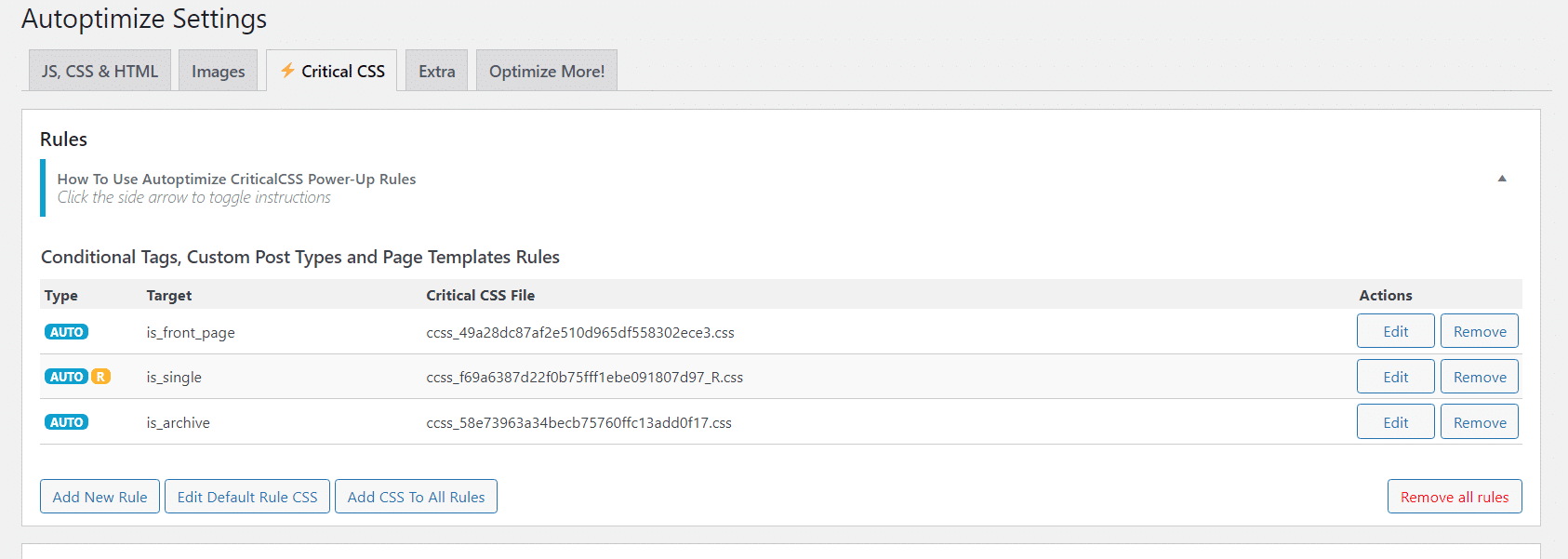
Task: Select the is_single target text
Action: 174,378
